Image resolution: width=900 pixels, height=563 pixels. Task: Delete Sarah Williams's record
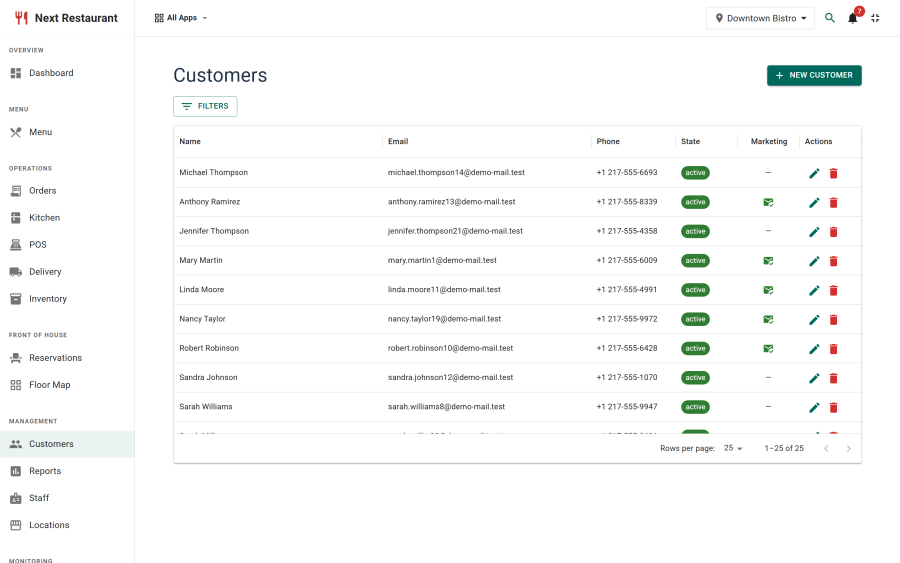[x=833, y=407]
